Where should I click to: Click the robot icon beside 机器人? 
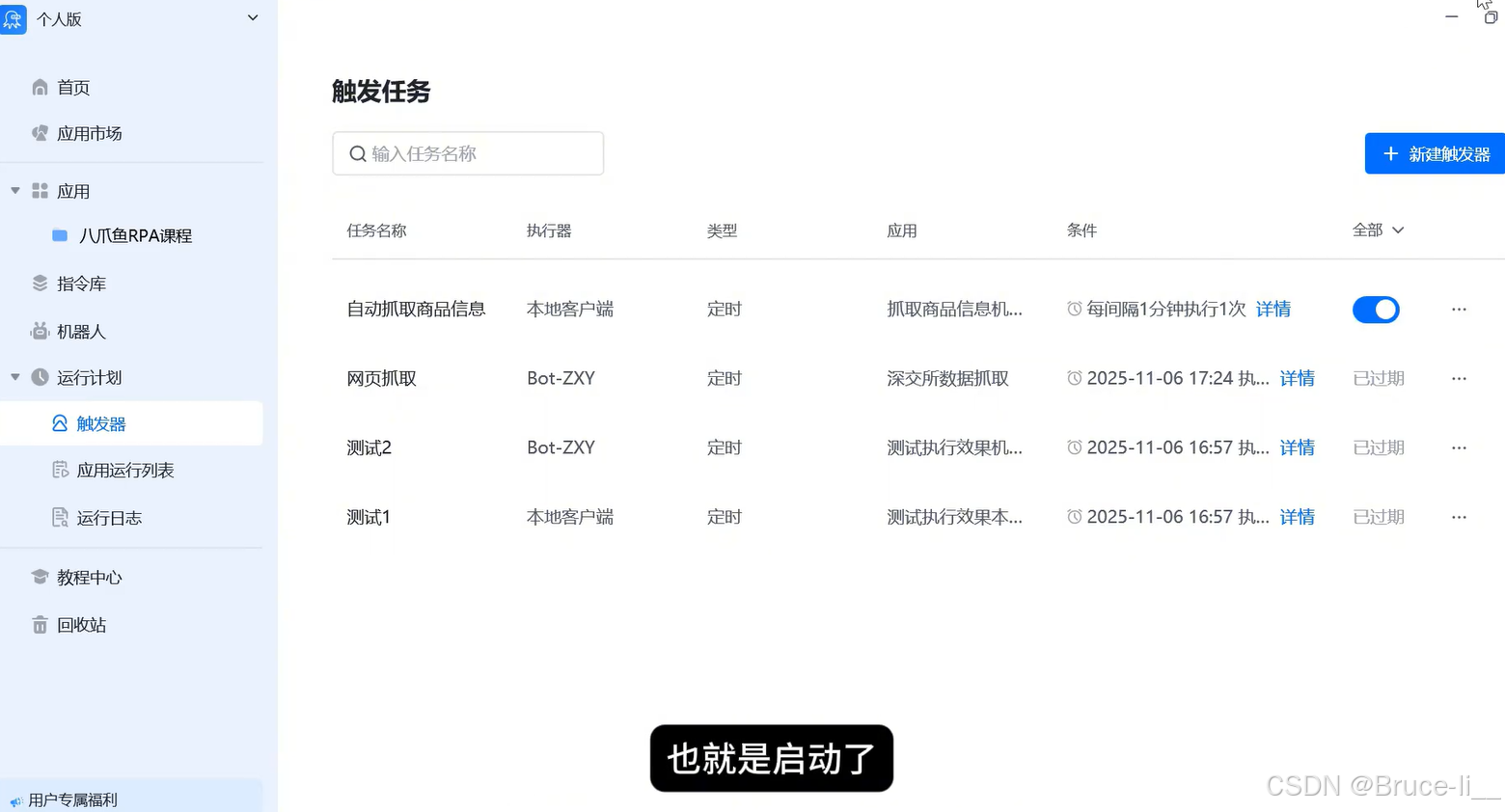40,332
